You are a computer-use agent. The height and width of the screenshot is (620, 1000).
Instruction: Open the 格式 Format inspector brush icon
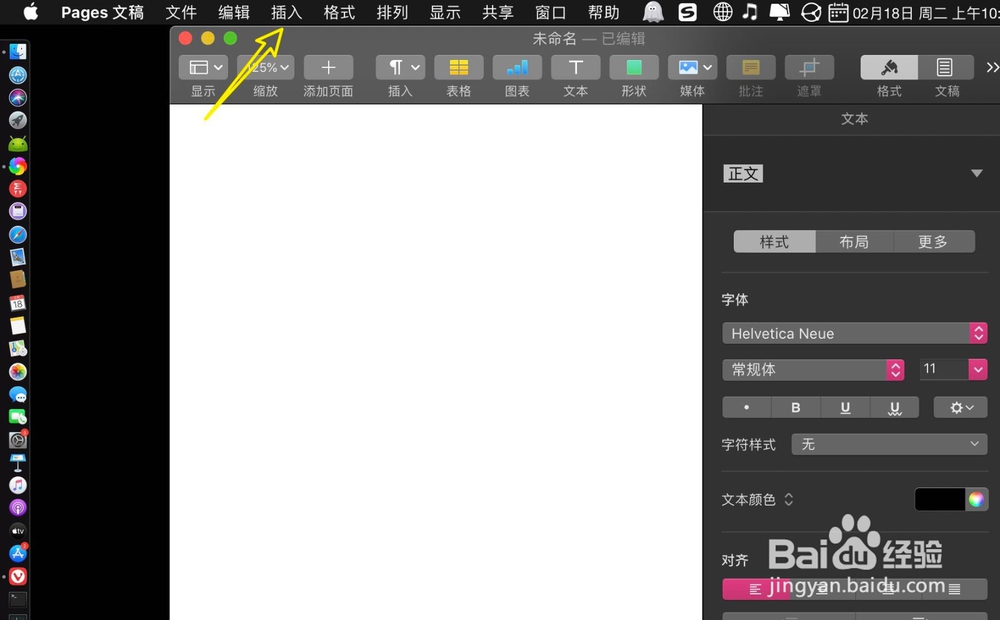(889, 68)
